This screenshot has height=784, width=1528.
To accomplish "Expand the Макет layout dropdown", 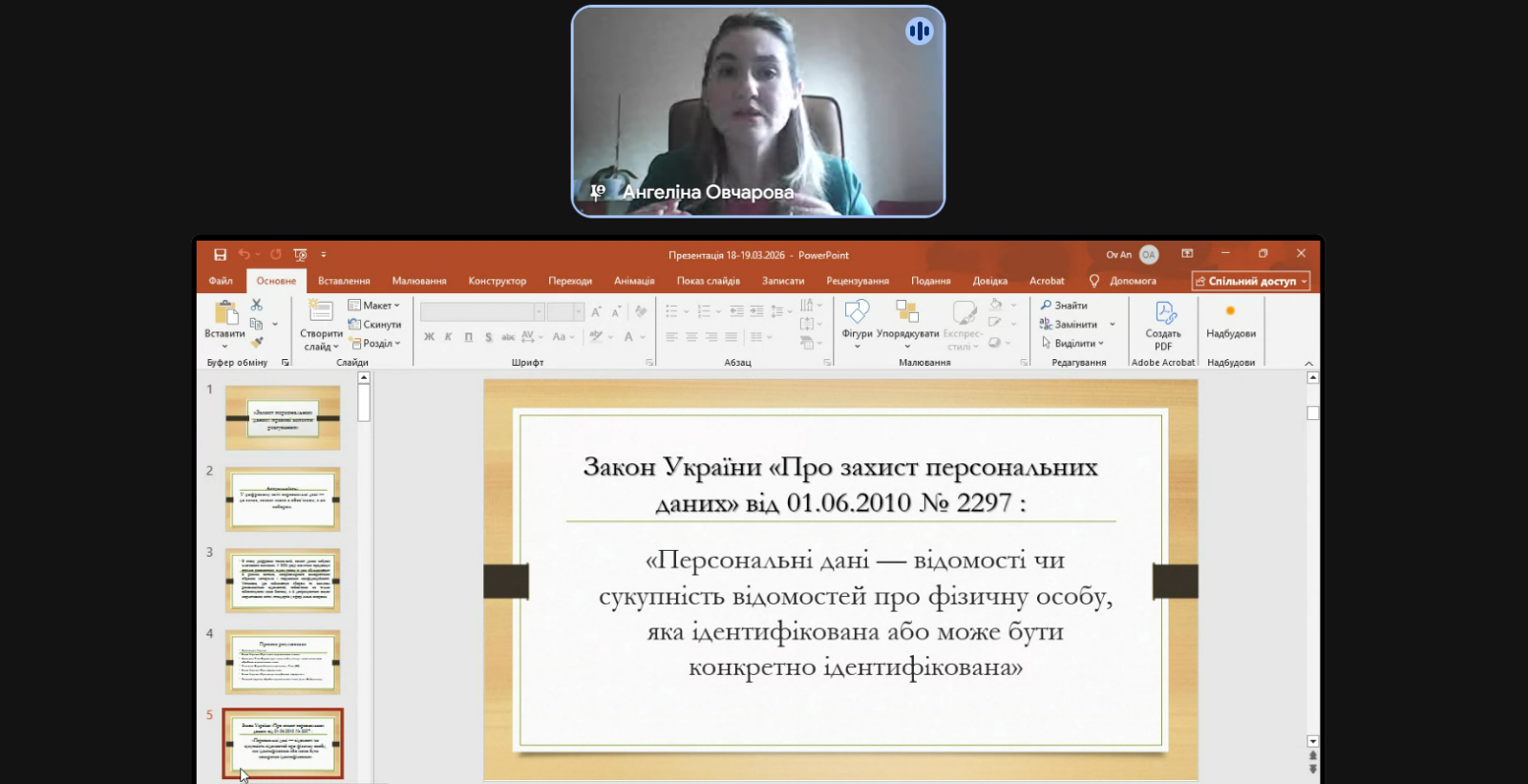I will pos(374,306).
